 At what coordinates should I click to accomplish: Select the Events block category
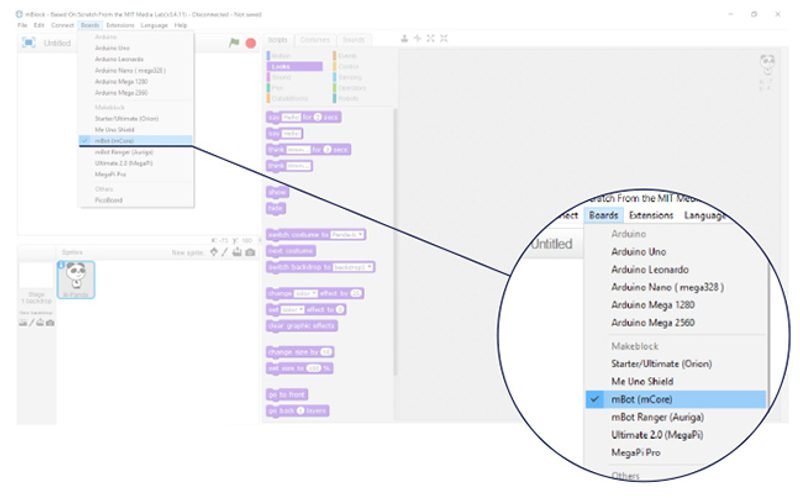[x=360, y=56]
